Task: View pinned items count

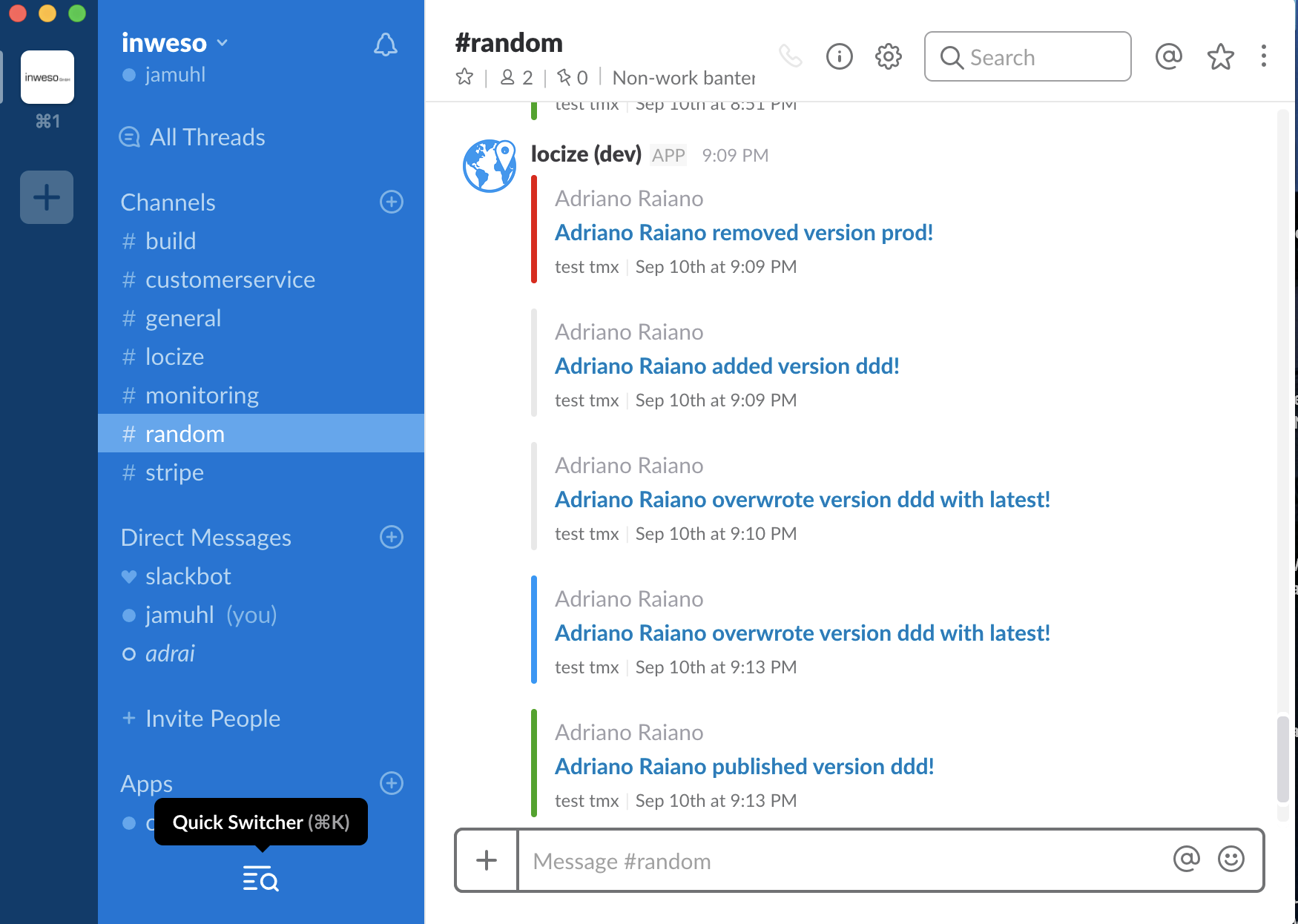Action: coord(572,77)
